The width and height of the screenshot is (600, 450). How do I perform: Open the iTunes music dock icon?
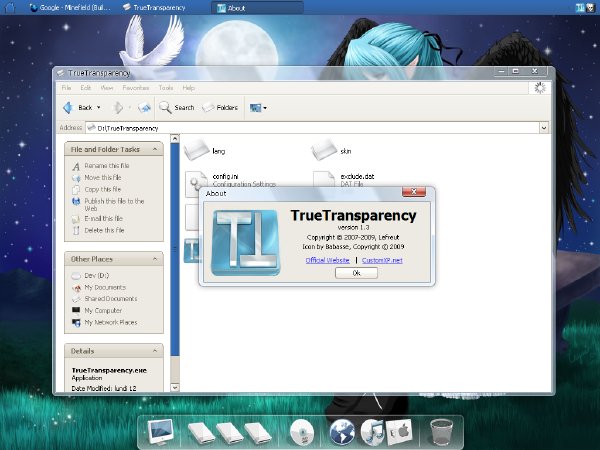[372, 432]
